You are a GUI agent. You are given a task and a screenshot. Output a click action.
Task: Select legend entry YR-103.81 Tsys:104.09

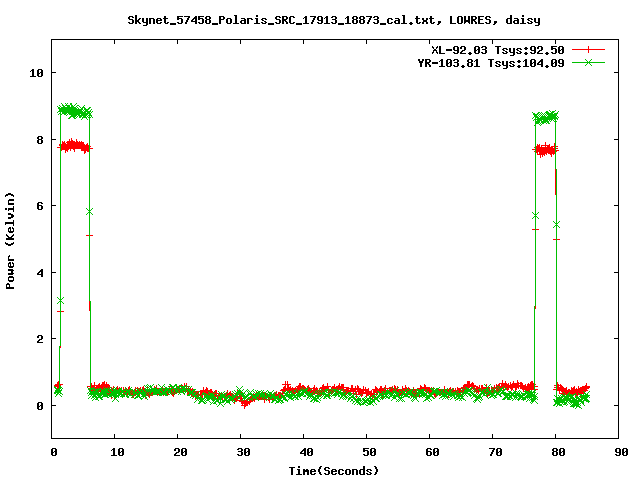(491, 63)
